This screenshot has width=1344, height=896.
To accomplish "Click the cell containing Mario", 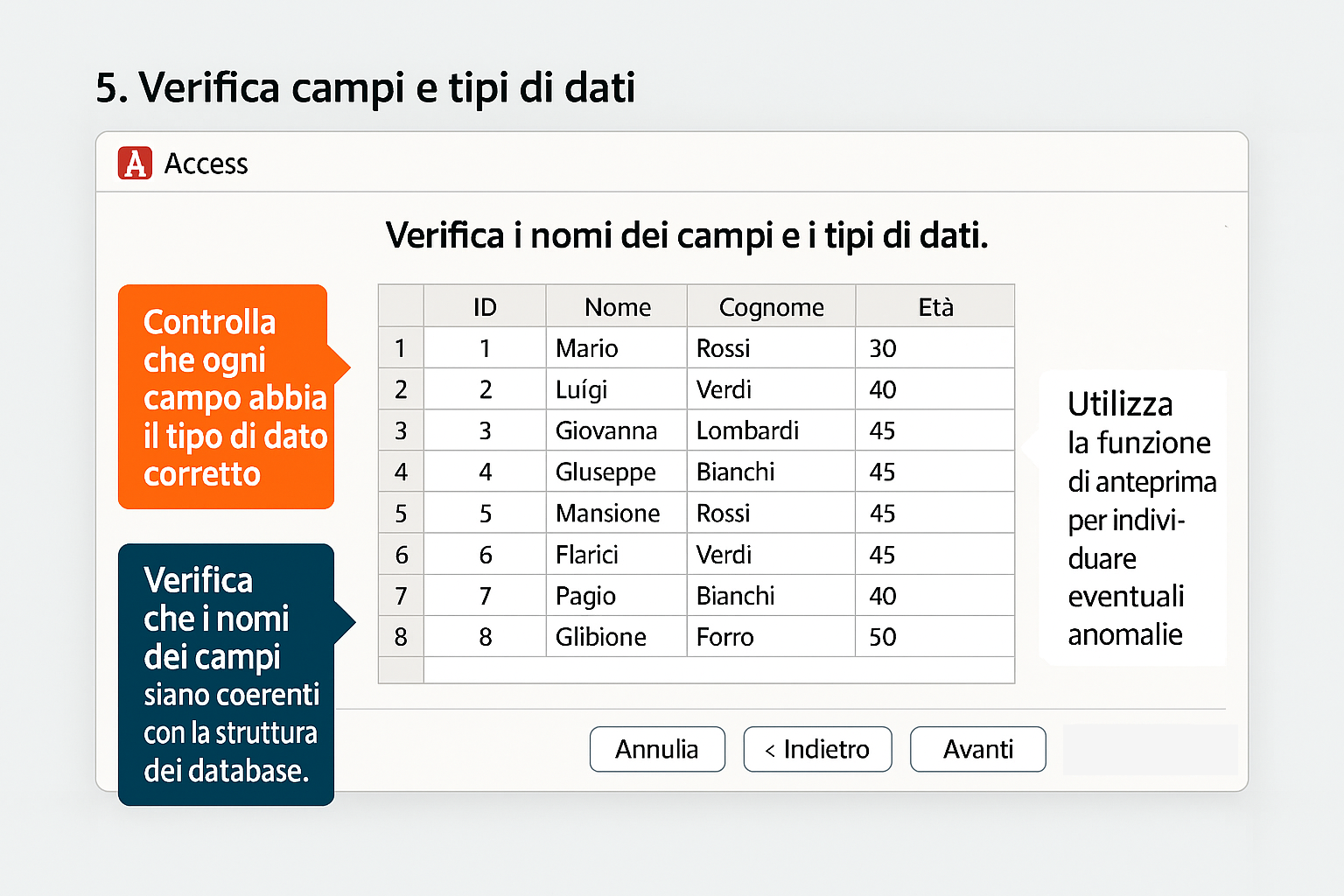I will point(616,348).
